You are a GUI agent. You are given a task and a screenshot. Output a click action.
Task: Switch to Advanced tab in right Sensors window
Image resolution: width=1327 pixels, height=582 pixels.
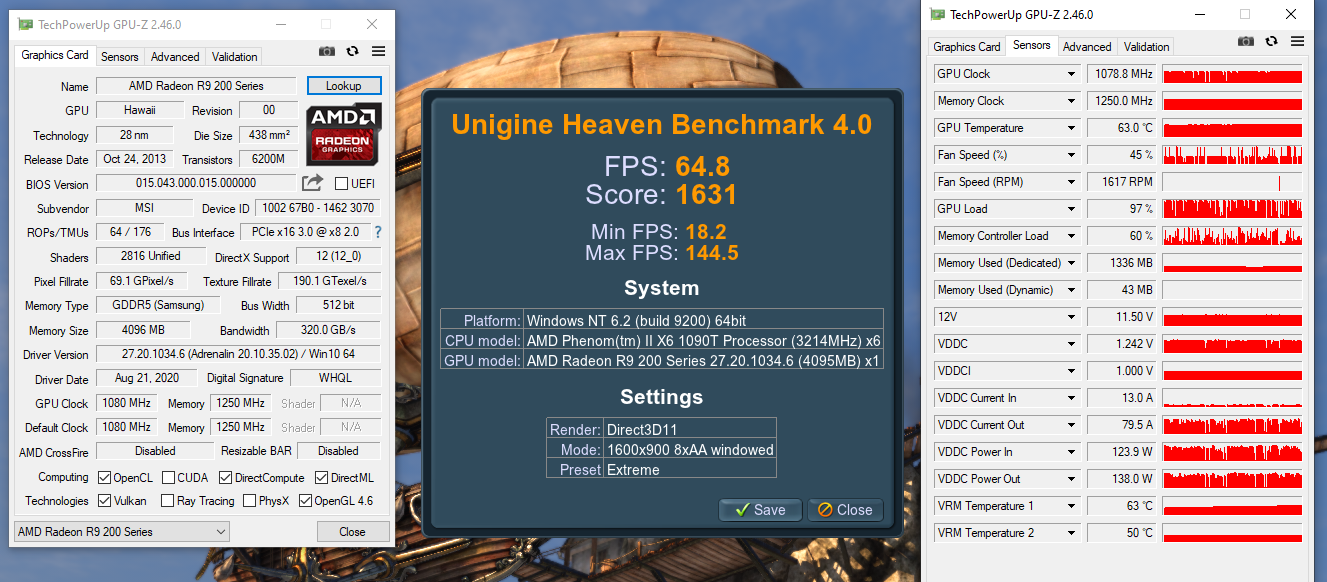(1087, 47)
